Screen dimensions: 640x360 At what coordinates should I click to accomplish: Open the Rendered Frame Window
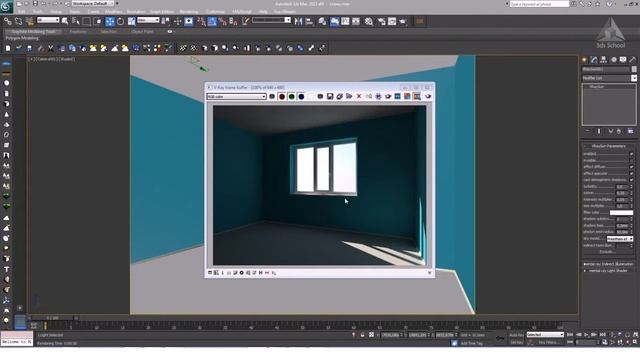(x=392, y=21)
